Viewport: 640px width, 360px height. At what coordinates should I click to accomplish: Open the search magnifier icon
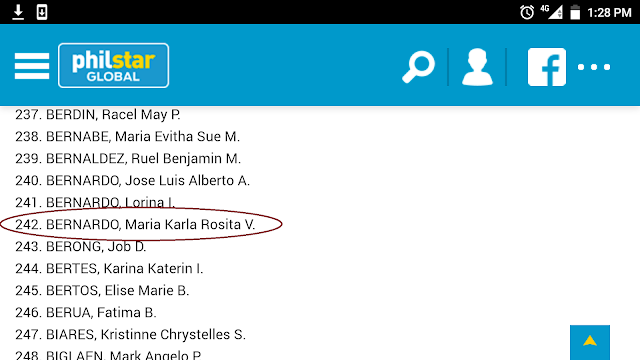pos(419,67)
